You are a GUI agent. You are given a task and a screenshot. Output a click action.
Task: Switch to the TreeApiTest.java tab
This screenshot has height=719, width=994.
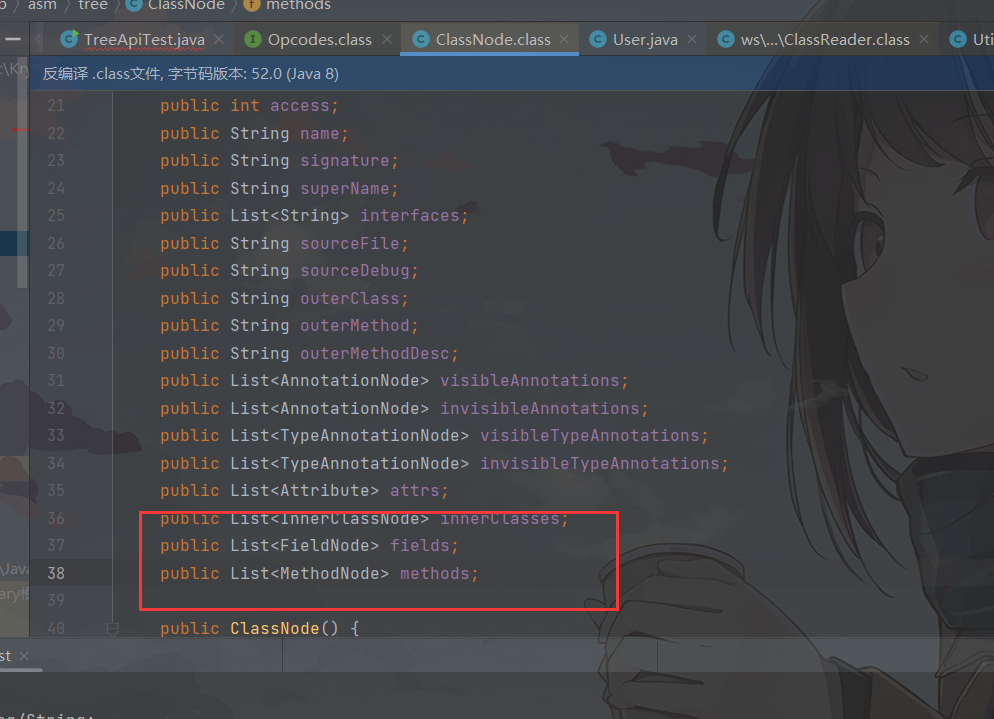coord(144,40)
